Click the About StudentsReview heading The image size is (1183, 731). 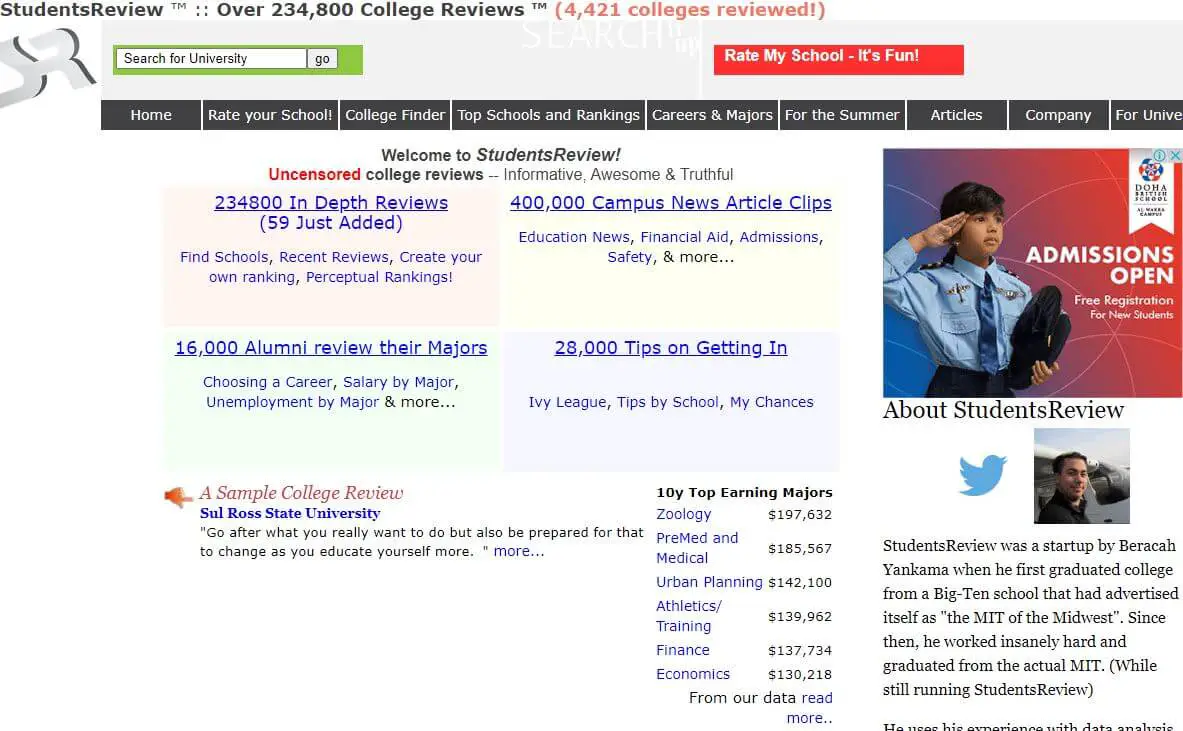(x=1003, y=410)
